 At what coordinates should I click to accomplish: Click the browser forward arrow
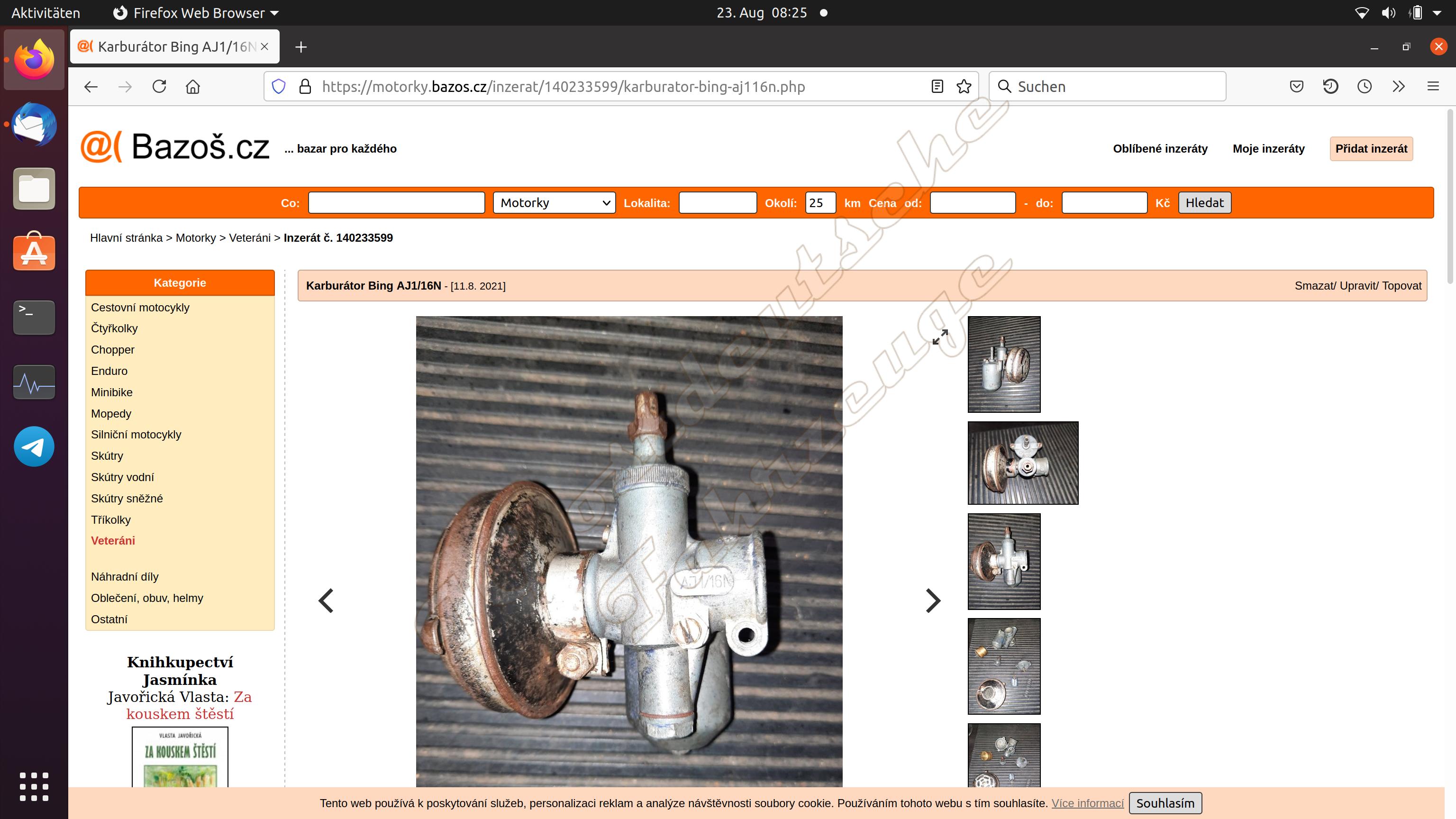click(x=125, y=86)
